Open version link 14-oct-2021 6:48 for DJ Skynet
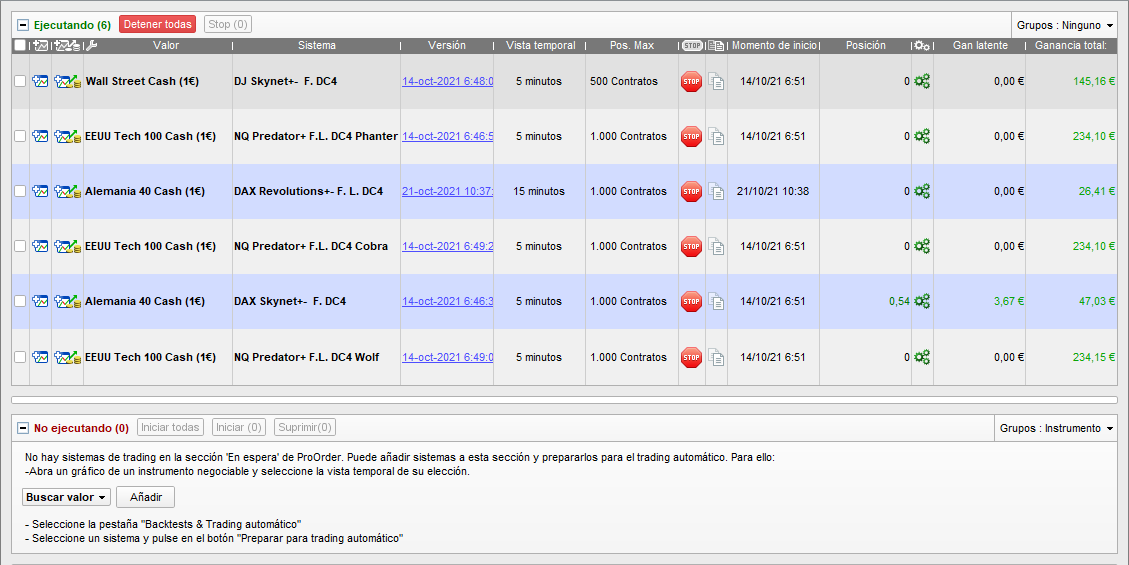Viewport: 1129px width, 565px height. tap(448, 81)
